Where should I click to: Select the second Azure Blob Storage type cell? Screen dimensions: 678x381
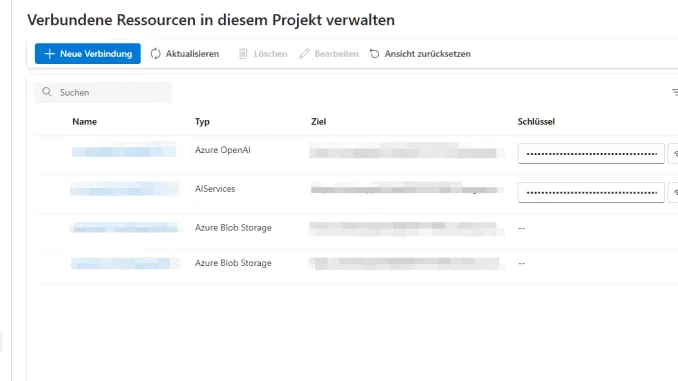coord(233,263)
